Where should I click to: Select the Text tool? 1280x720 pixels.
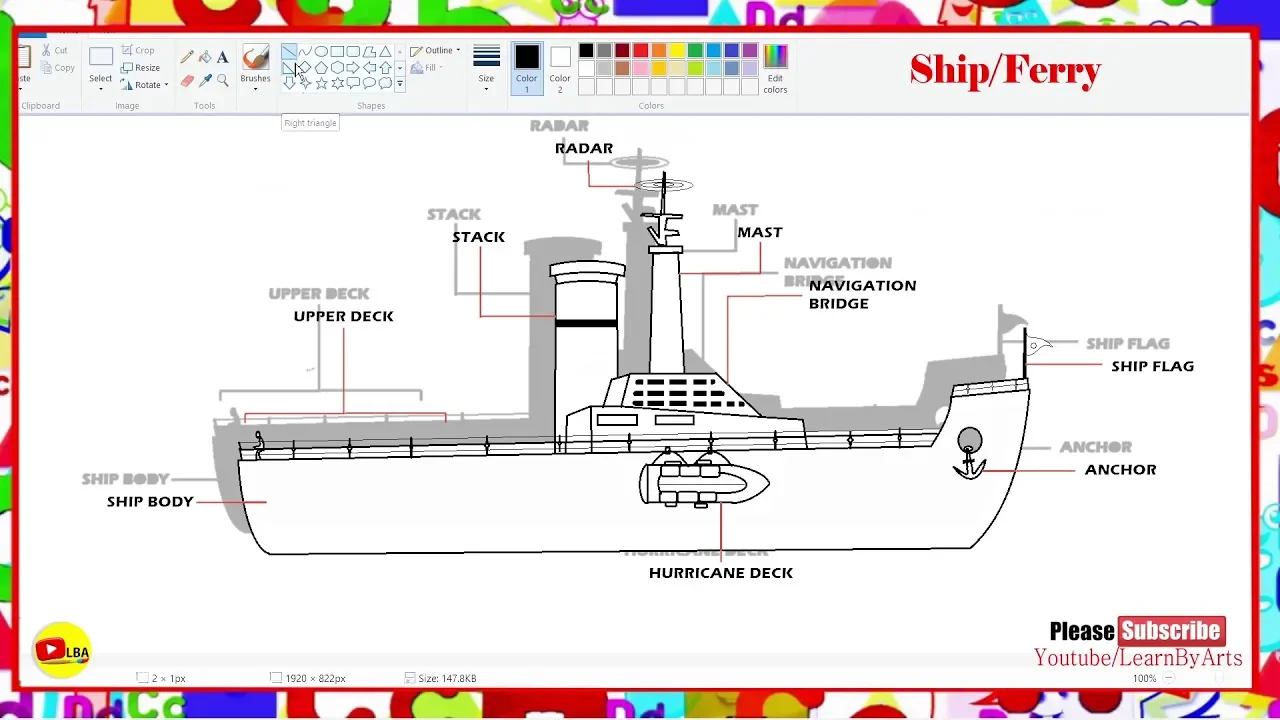coord(222,57)
